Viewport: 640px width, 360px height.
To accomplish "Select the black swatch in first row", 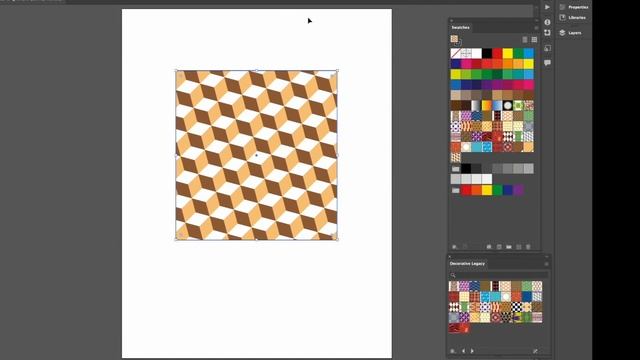I will pos(487,53).
